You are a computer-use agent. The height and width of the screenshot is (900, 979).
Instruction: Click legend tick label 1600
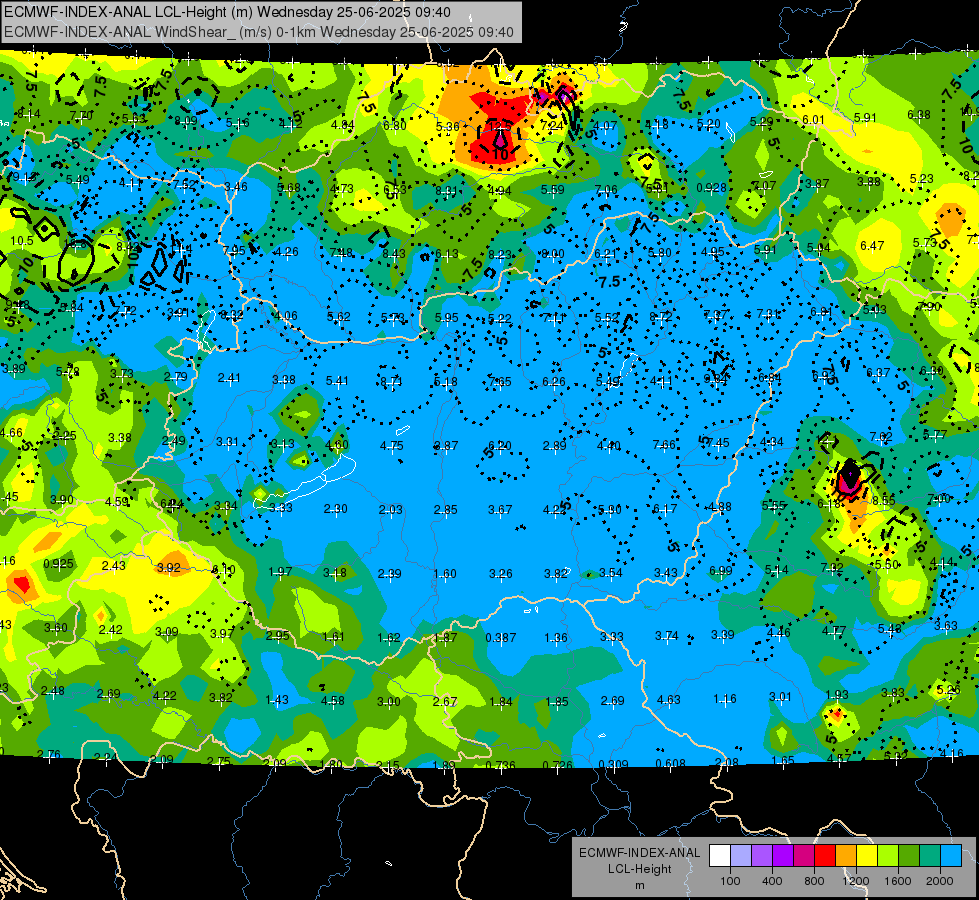(898, 881)
